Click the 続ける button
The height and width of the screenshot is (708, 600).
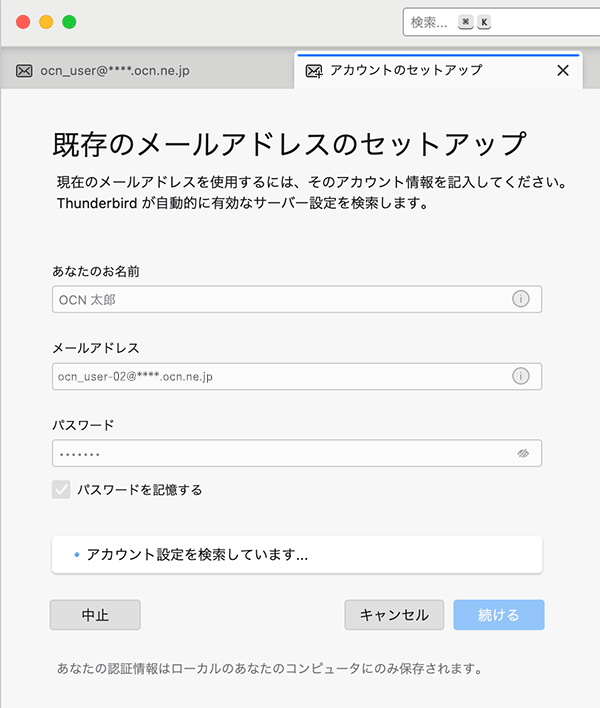[x=499, y=615]
